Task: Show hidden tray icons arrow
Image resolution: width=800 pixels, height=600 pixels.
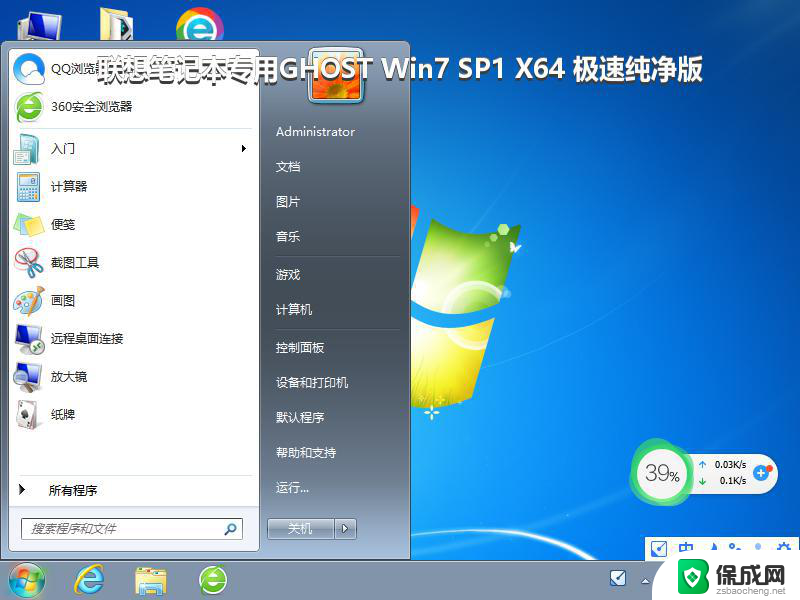Action: (x=645, y=581)
